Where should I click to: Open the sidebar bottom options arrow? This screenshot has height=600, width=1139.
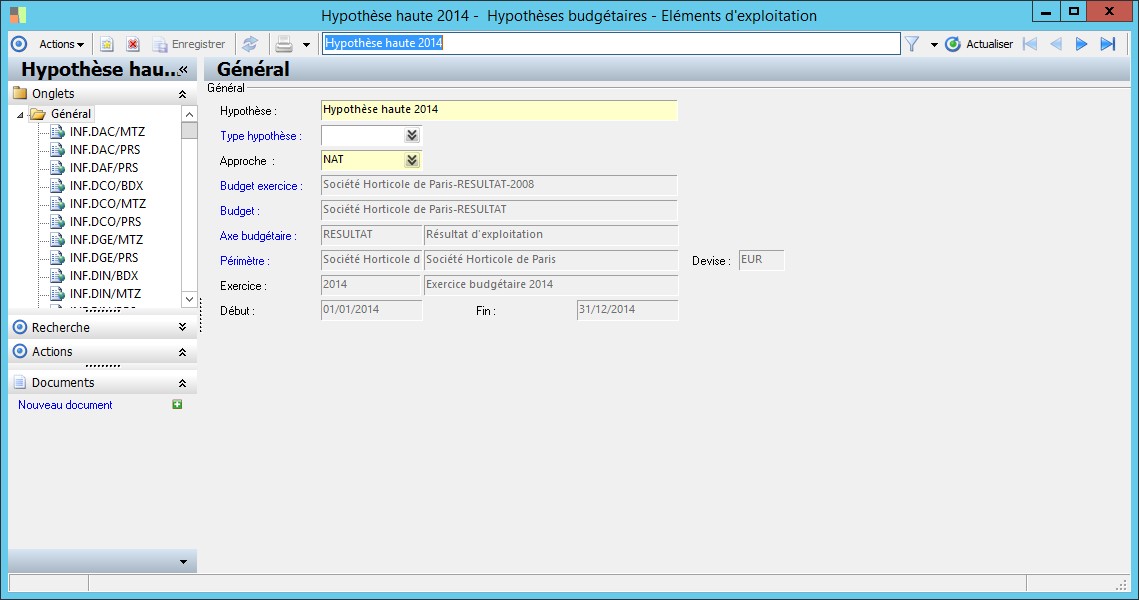(183, 562)
